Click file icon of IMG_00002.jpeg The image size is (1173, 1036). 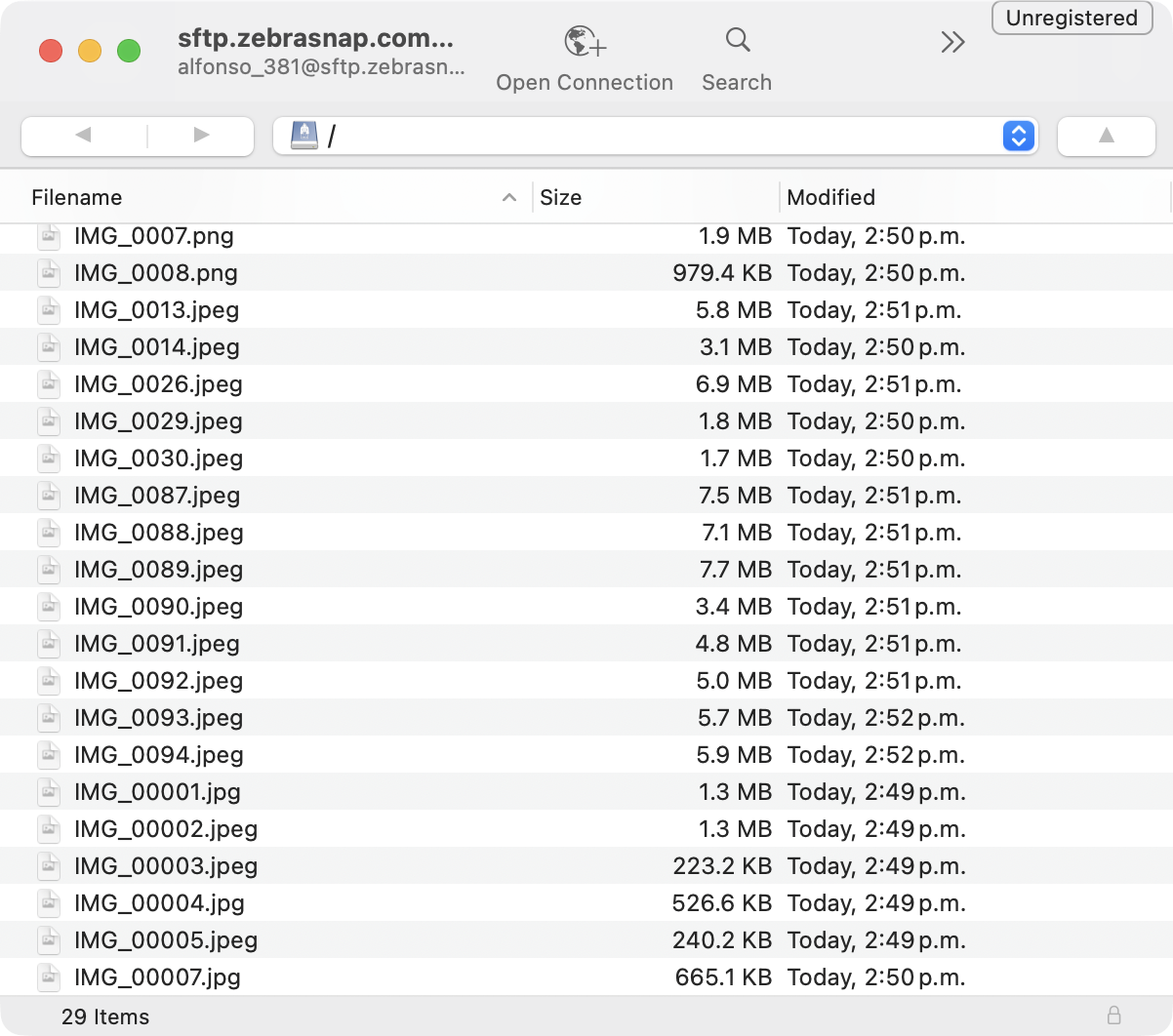coord(49,829)
